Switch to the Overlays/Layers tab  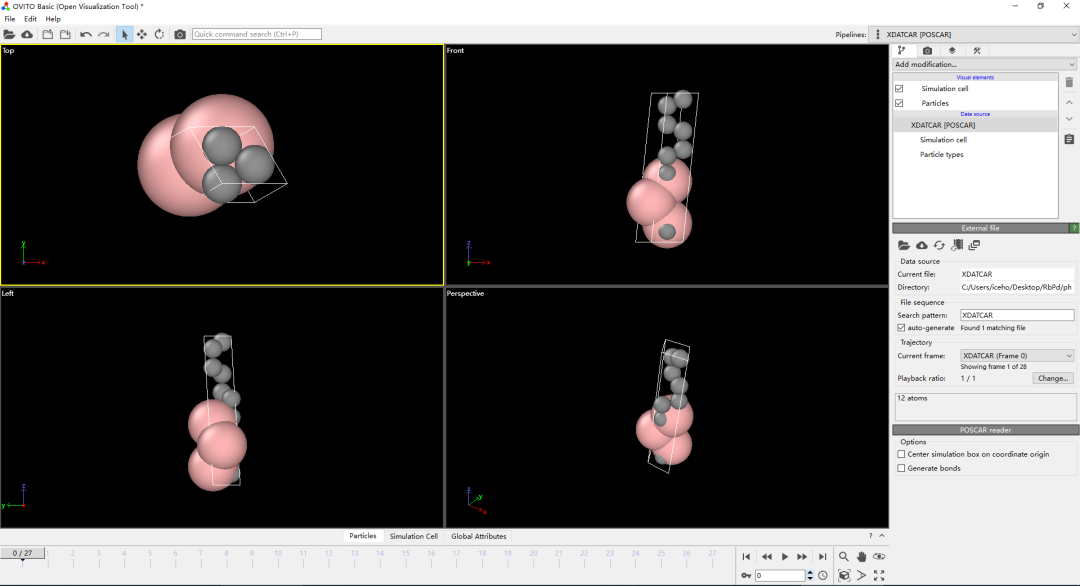pos(952,50)
